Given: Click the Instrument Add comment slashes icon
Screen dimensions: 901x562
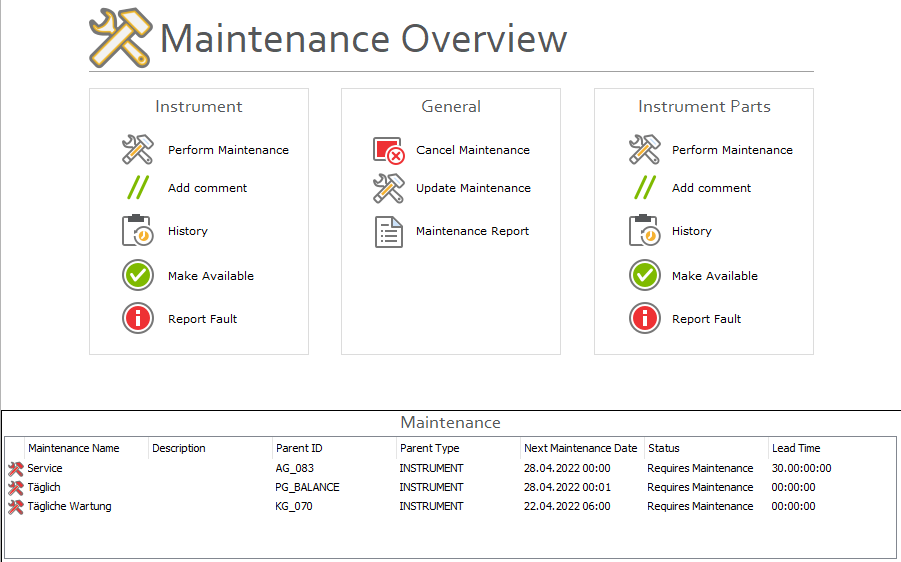Looking at the screenshot, I should [138, 187].
